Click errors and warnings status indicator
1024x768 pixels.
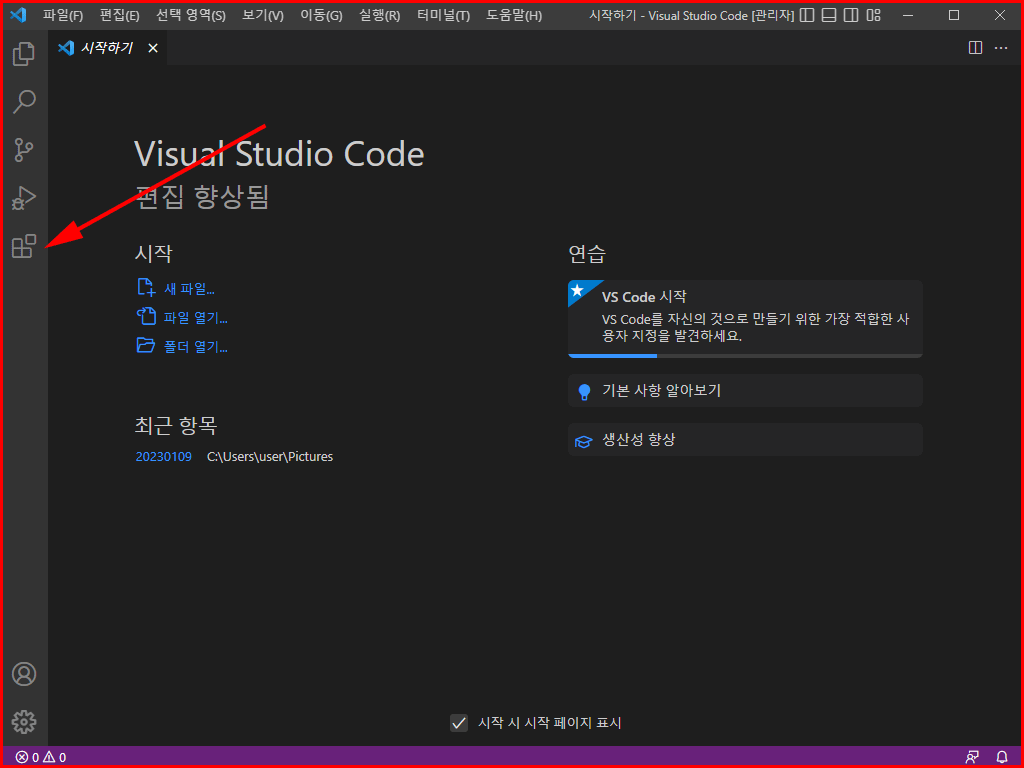[x=40, y=757]
